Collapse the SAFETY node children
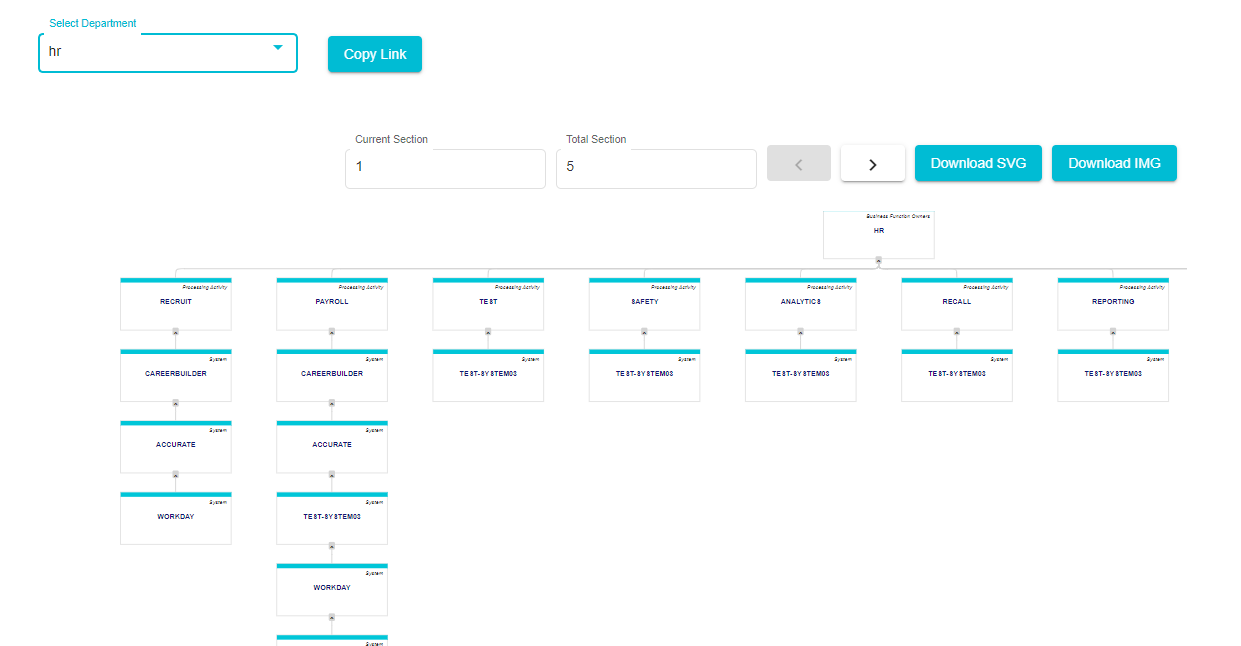This screenshot has width=1241, height=646. [x=645, y=331]
